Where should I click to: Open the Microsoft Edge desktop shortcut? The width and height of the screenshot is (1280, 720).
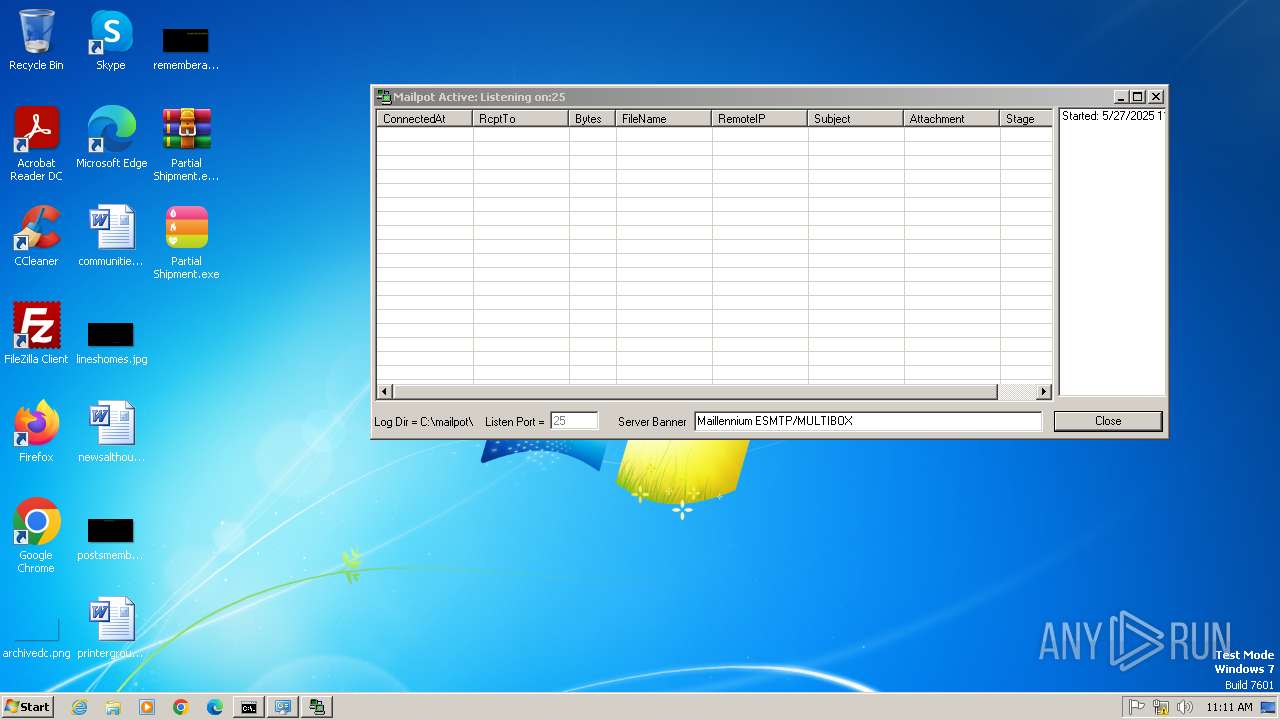[x=111, y=137]
